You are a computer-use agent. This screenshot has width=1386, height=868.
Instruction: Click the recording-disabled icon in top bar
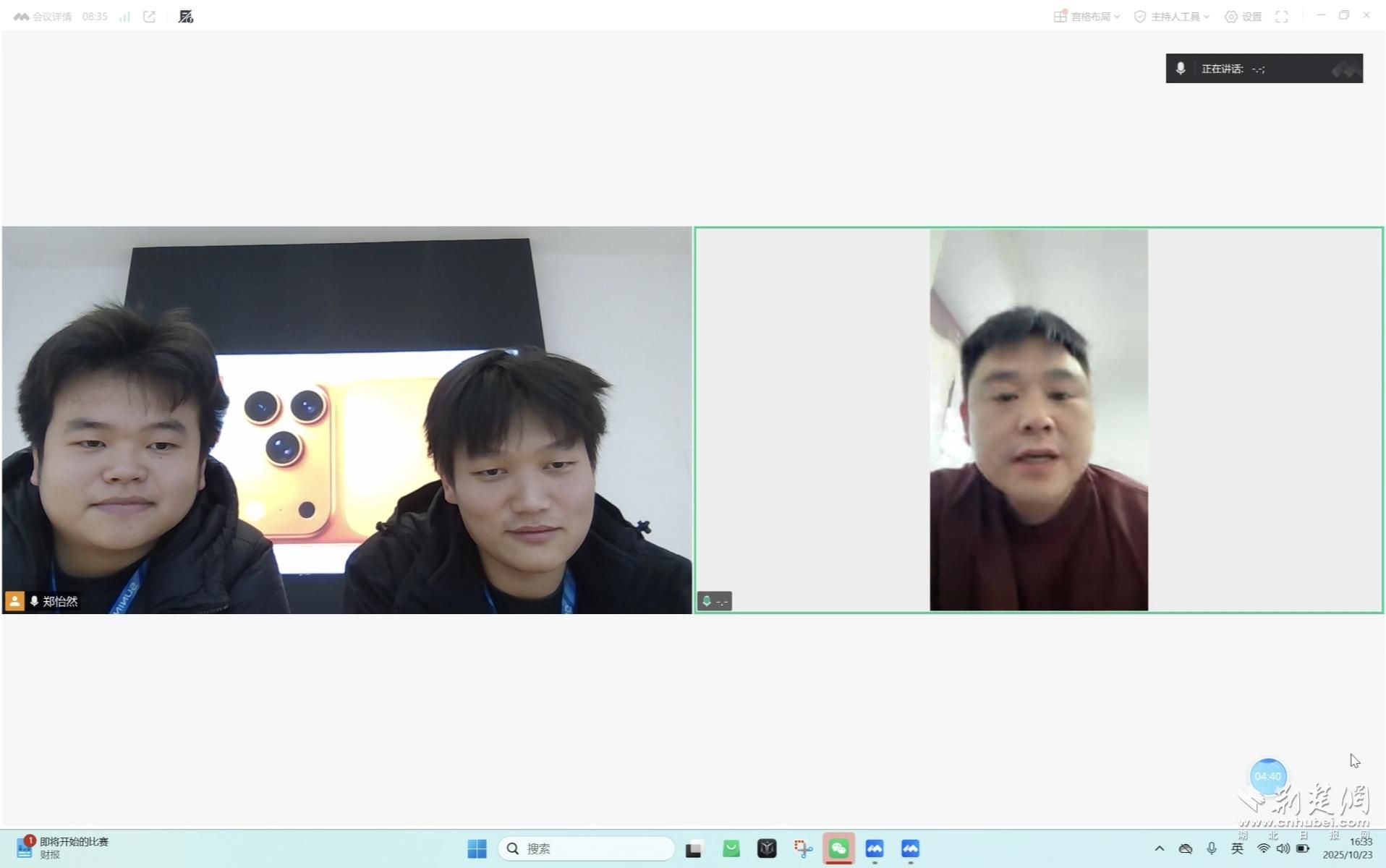click(186, 17)
